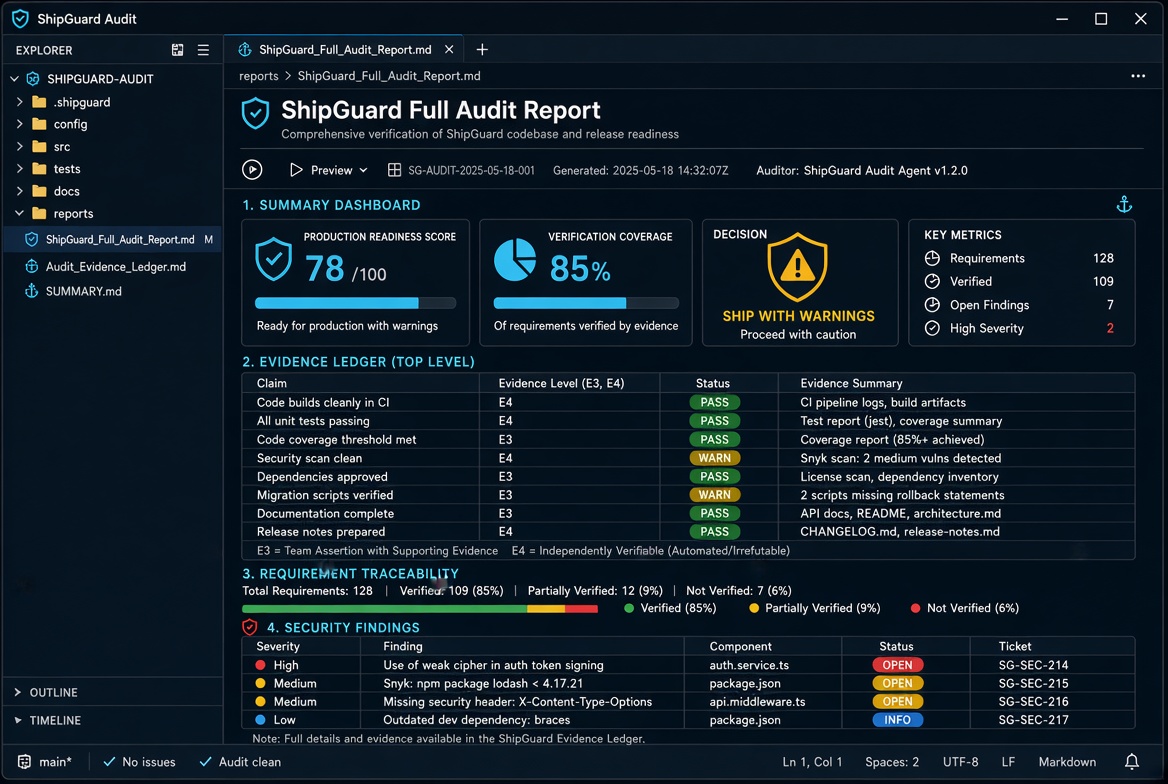Viewport: 1168px width, 784px height.
Task: Click the Security Findings red shield icon
Action: (x=250, y=627)
